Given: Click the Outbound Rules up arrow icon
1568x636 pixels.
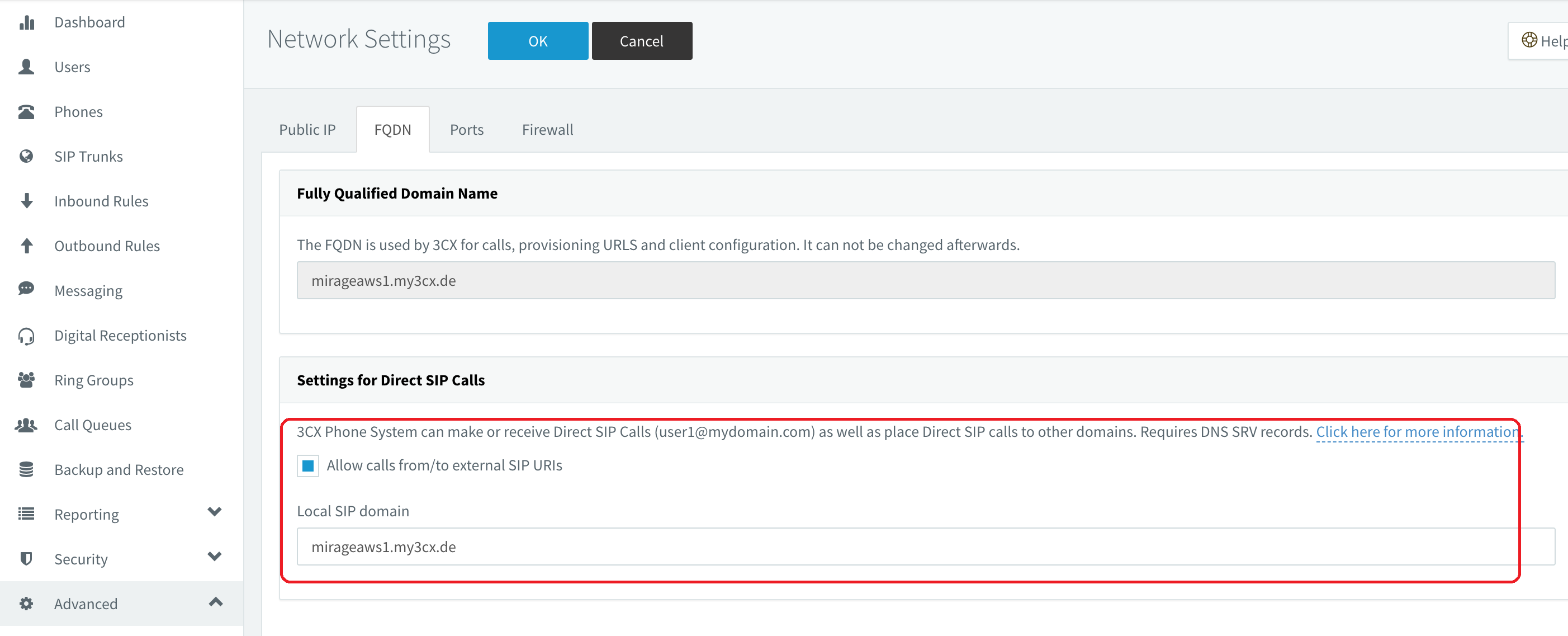Looking at the screenshot, I should (x=27, y=246).
